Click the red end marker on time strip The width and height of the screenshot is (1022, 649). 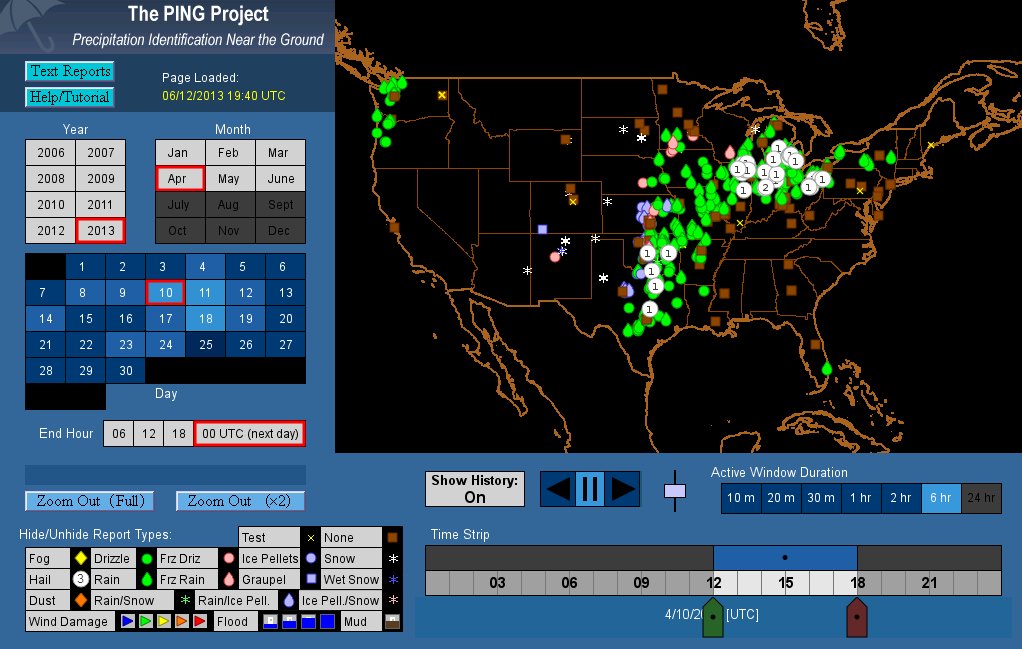(856, 618)
